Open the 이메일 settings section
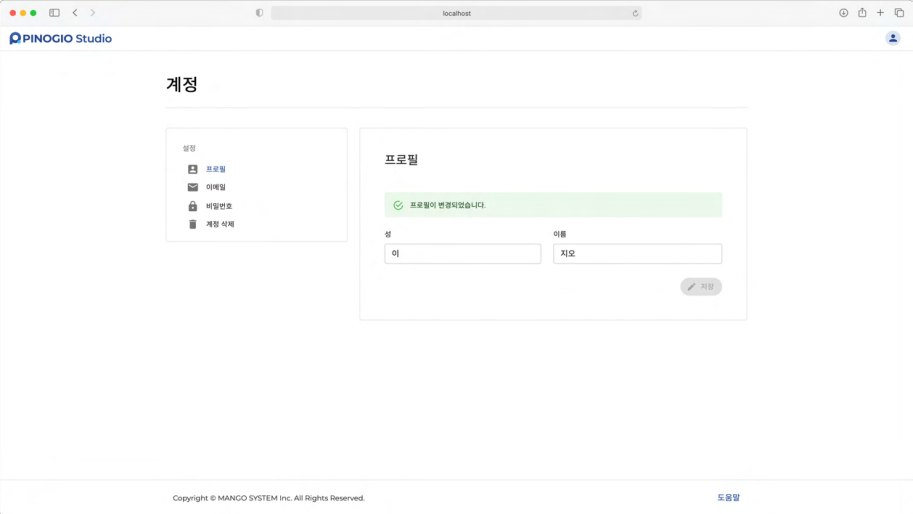Screen dimensions: 913x514 216,187
